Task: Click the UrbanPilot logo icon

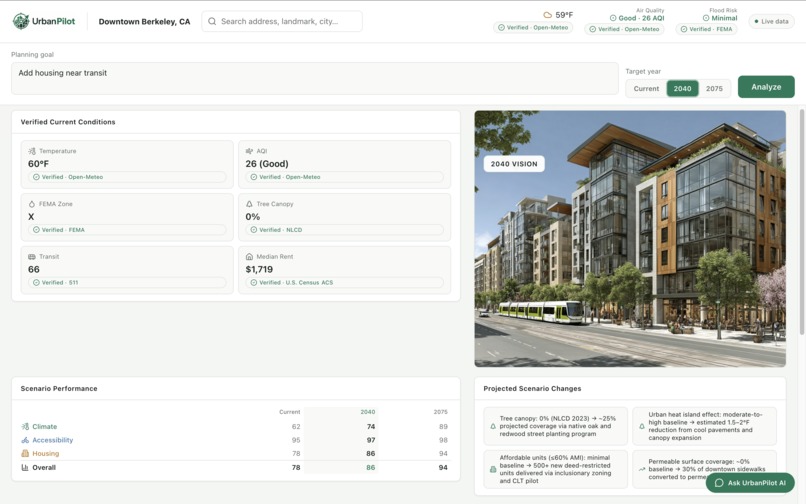Action: point(21,21)
